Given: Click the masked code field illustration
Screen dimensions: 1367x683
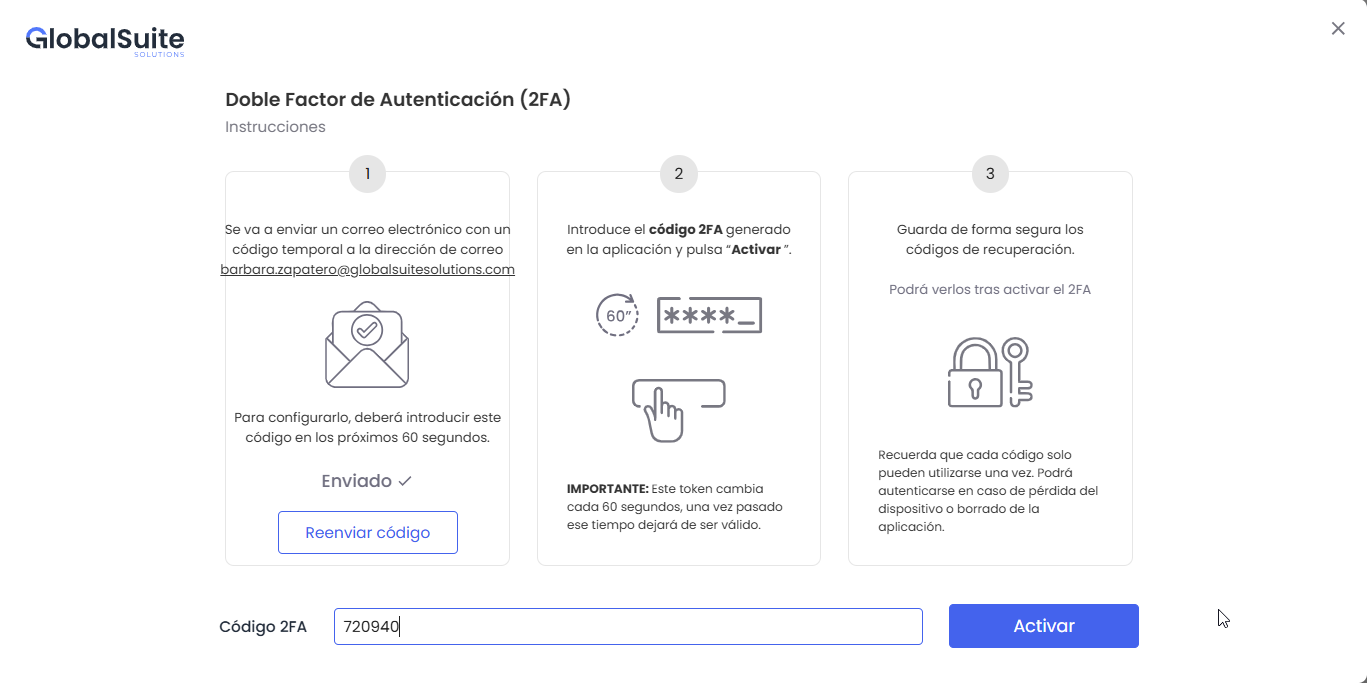Looking at the screenshot, I should tap(709, 315).
